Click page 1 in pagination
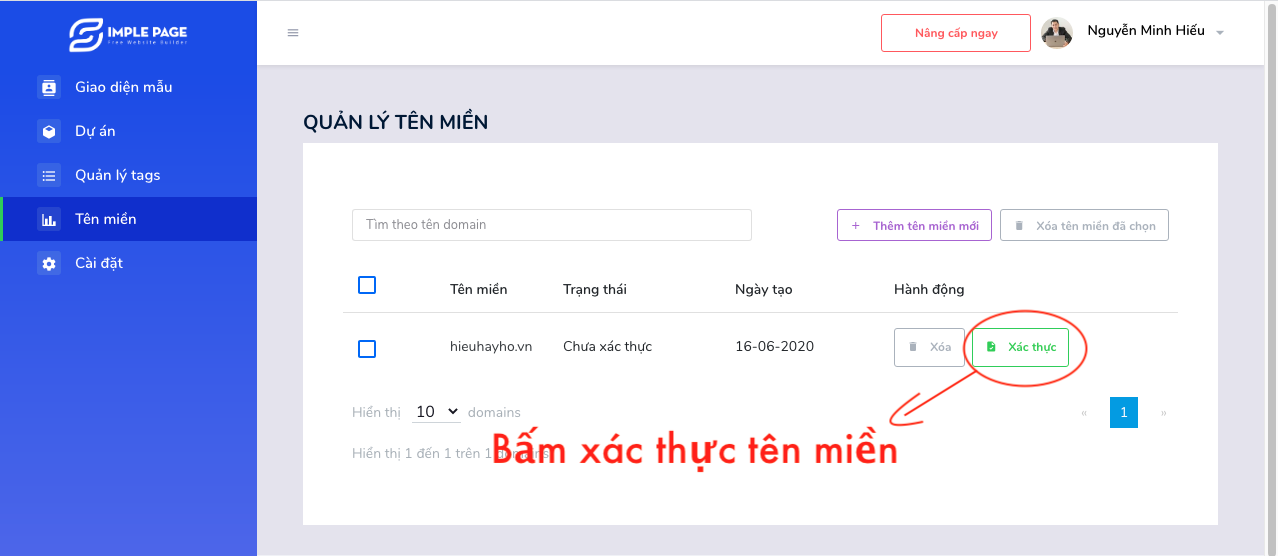 point(1123,412)
